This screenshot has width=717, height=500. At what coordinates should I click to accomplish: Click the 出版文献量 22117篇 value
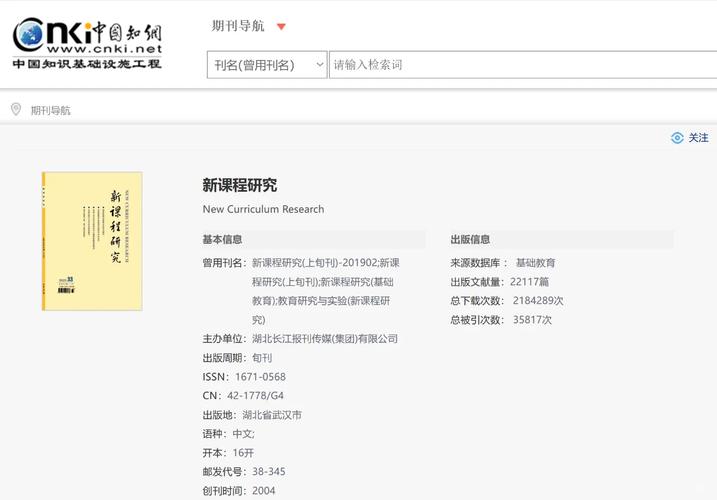(530, 282)
